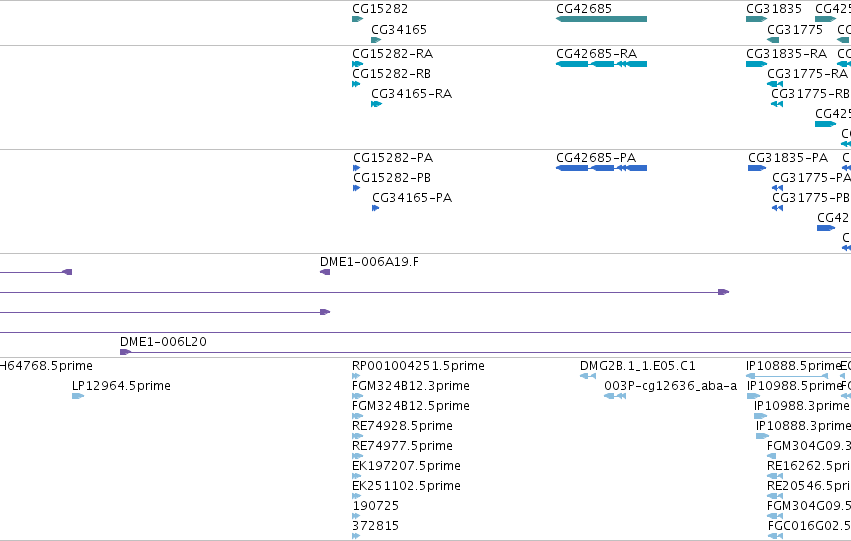This screenshot has width=851, height=541.
Task: Click the IP10988.3prime EST glyph
Action: tap(760, 416)
